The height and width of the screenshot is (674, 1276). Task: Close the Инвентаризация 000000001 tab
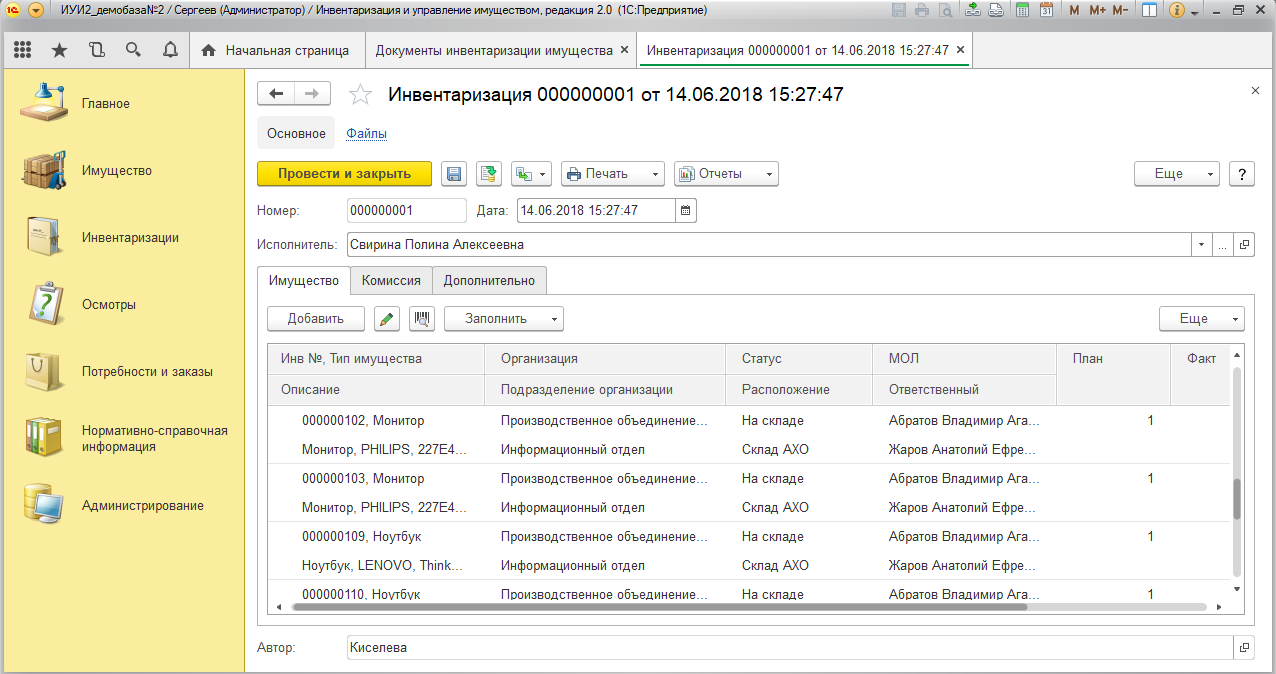coord(961,50)
